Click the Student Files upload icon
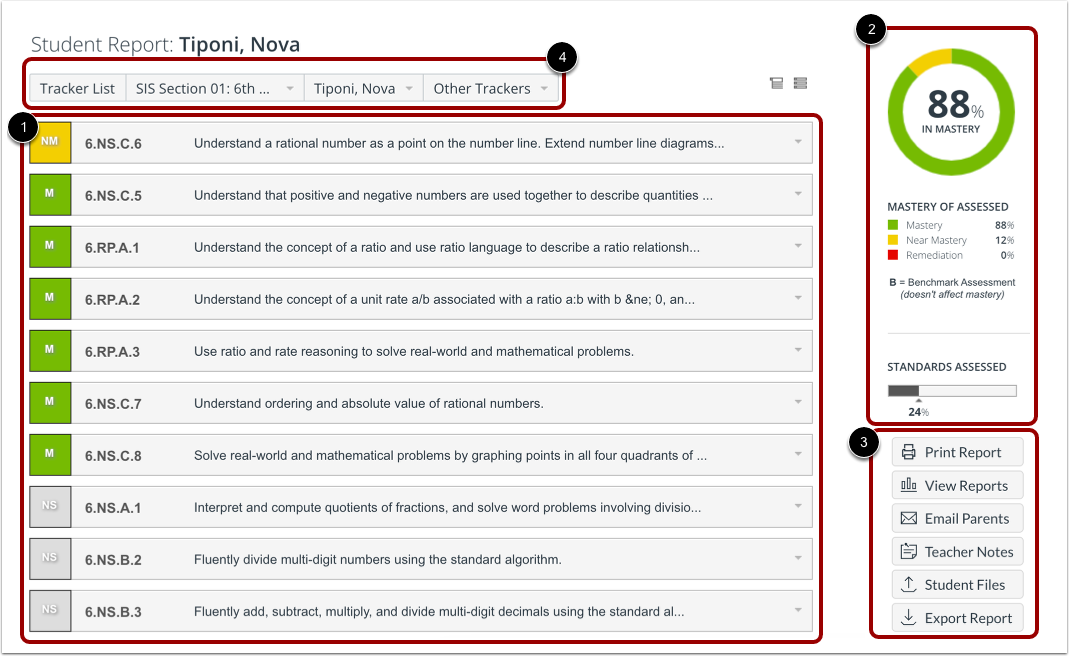This screenshot has width=1069, height=656. click(911, 584)
